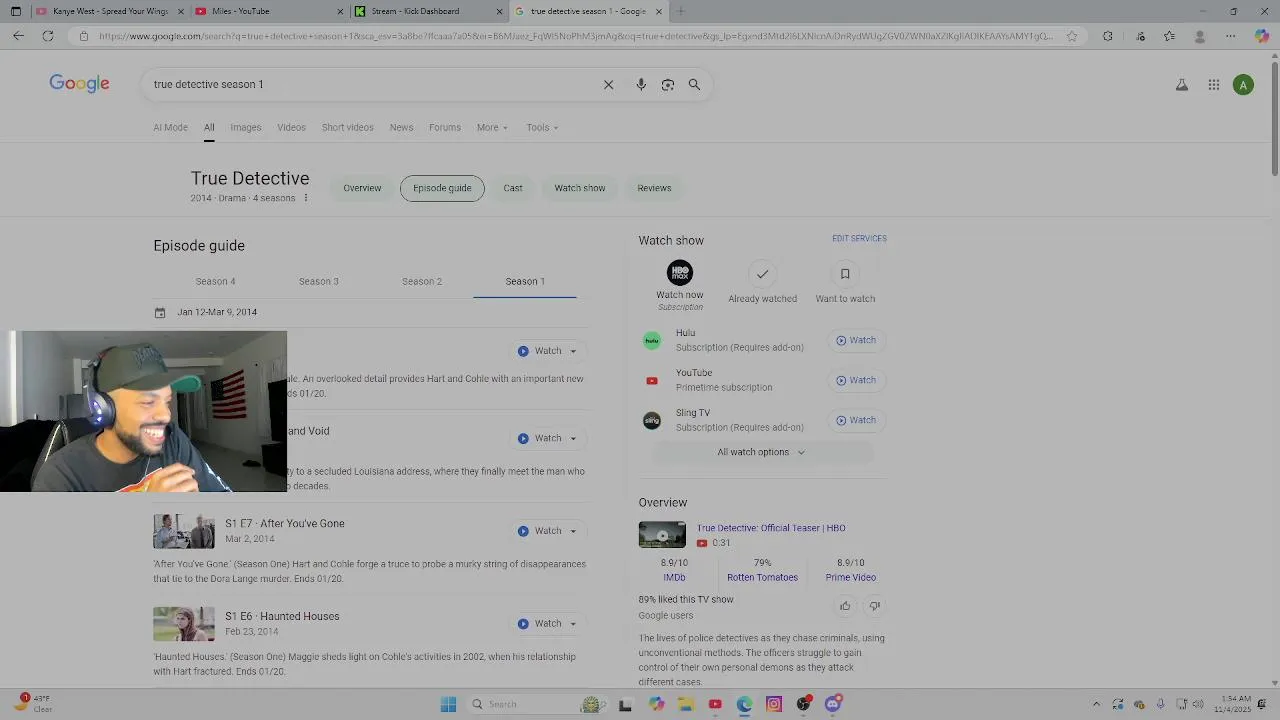
Task: Click the Cast chip
Action: 513,188
